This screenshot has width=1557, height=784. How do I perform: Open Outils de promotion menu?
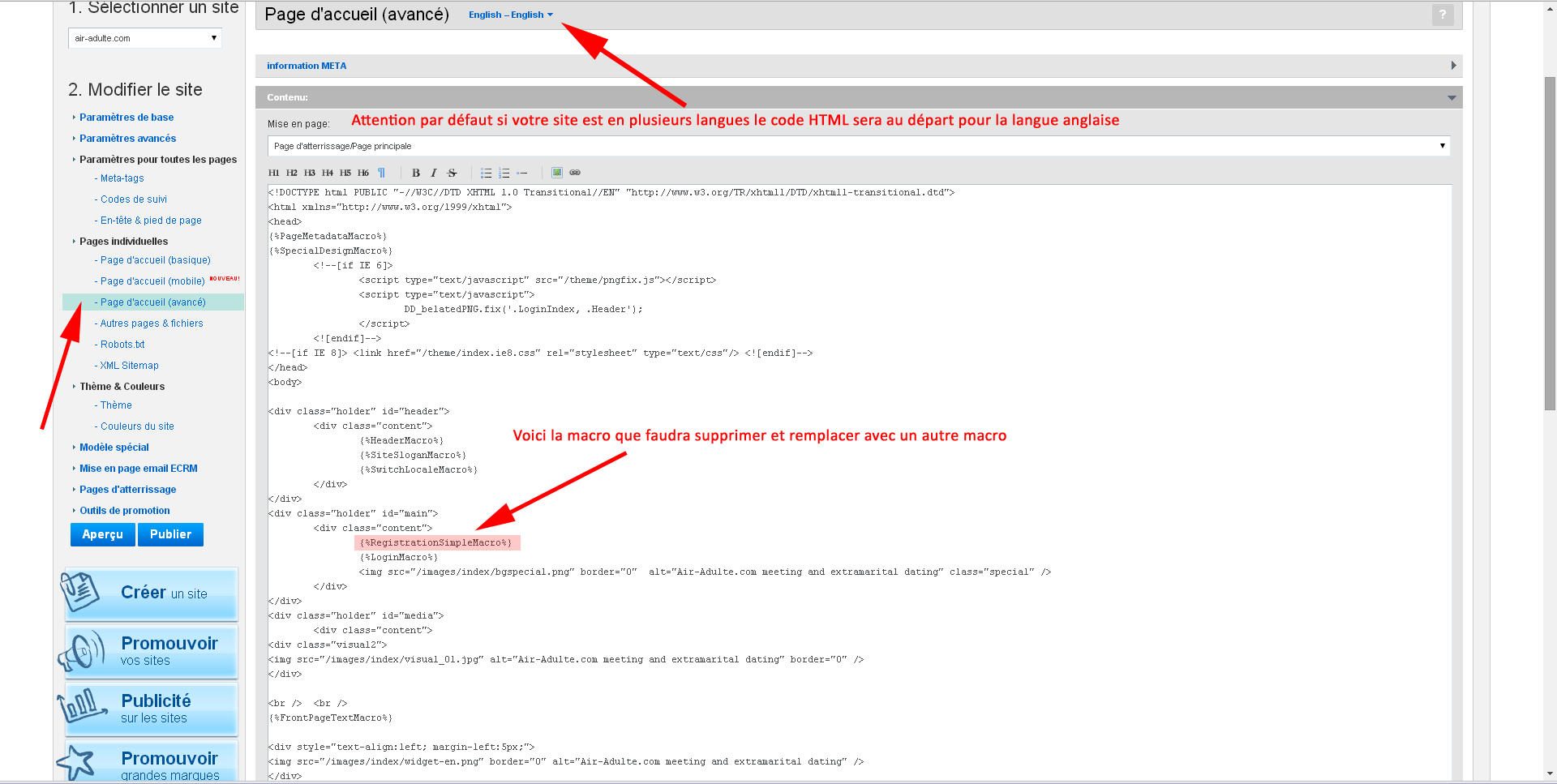[125, 511]
